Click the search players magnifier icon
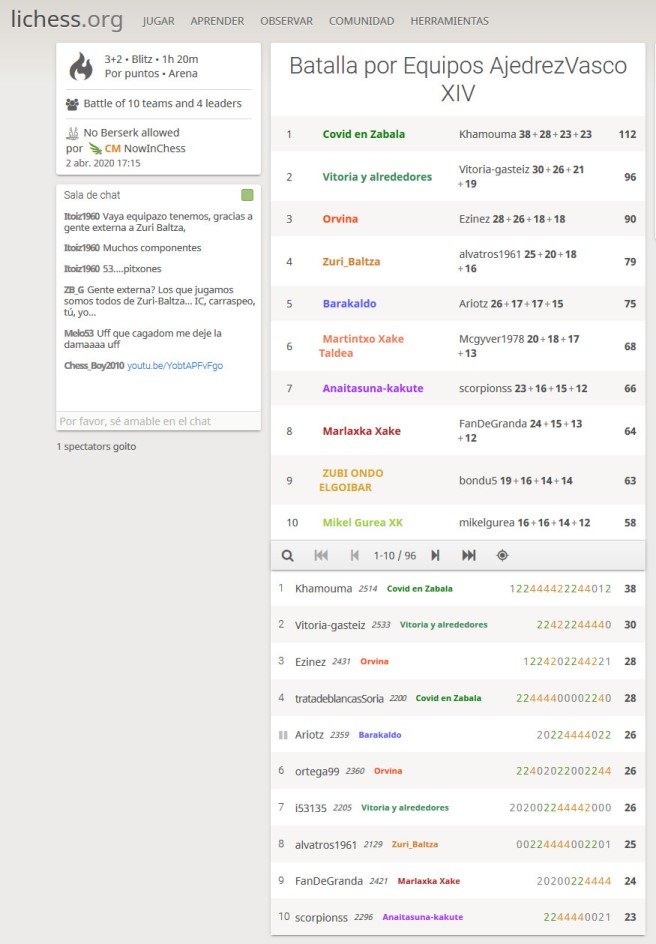Image resolution: width=656 pixels, height=944 pixels. tap(287, 555)
